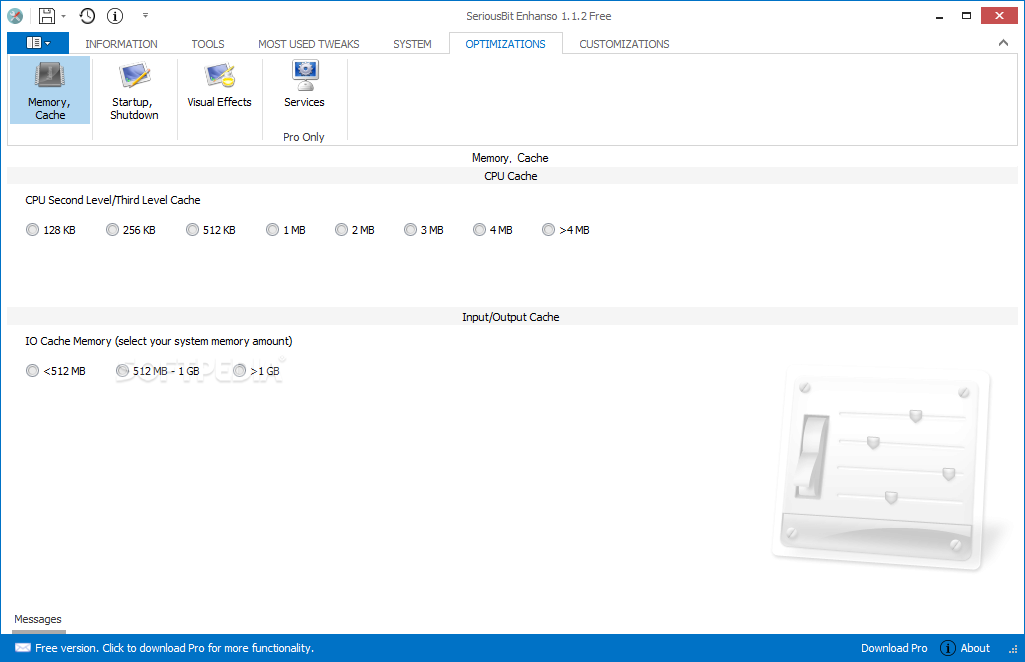The height and width of the screenshot is (662, 1025).
Task: Click the CPU Cache section header
Action: (511, 176)
